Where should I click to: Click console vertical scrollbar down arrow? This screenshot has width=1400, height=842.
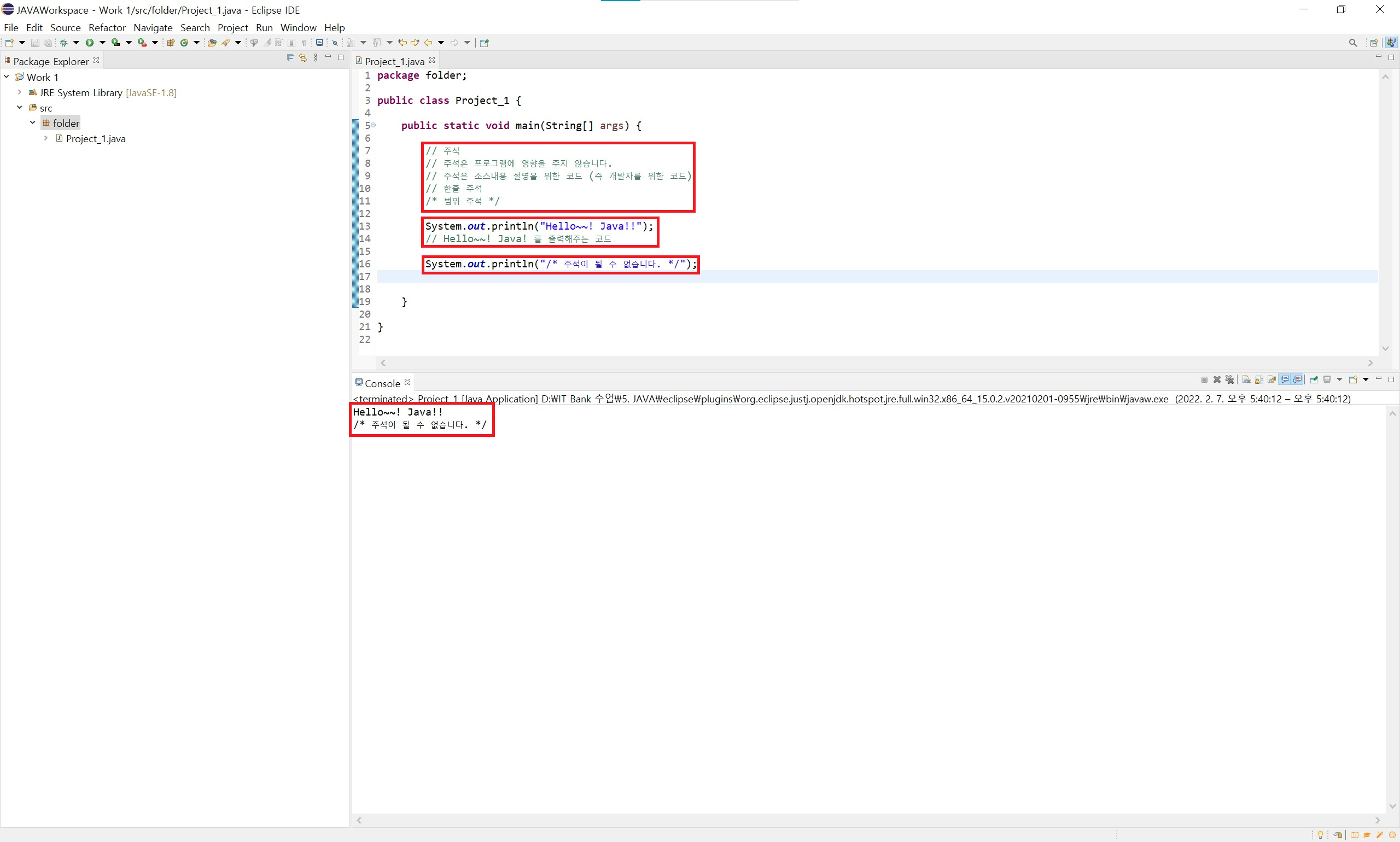[x=1392, y=806]
